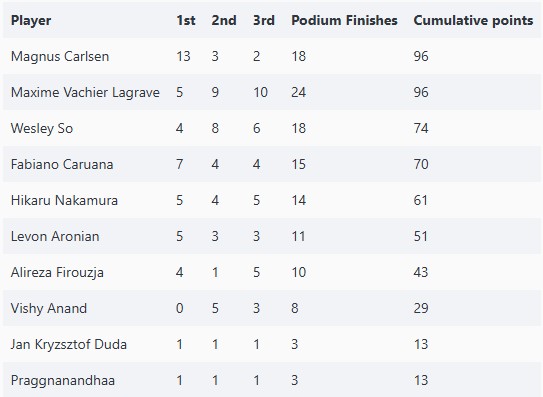Click the 2nd column header
The image size is (543, 397).
coord(224,20)
